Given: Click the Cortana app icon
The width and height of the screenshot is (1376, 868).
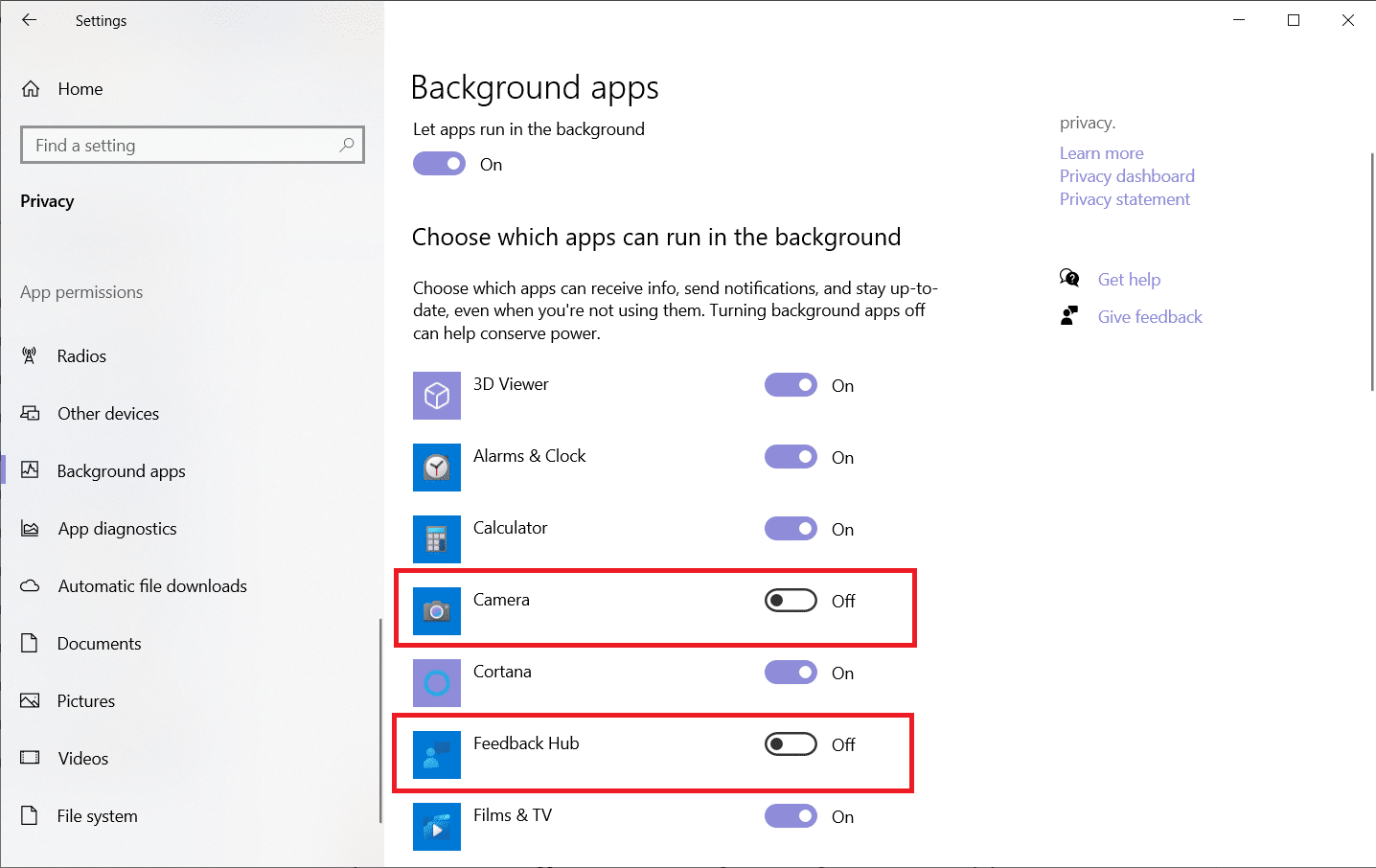Looking at the screenshot, I should tap(437, 683).
